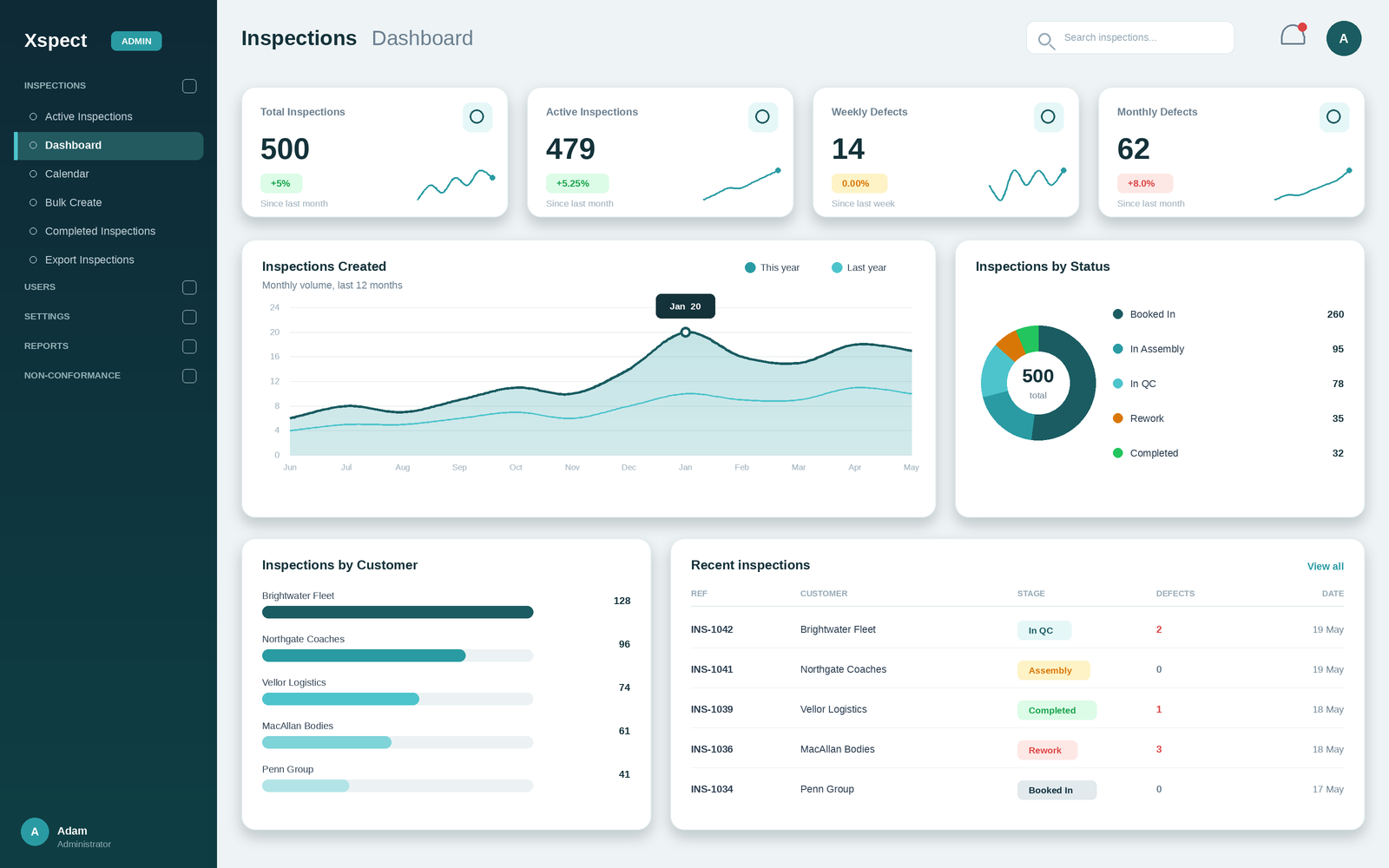The width and height of the screenshot is (1389, 868).
Task: Click the bullet icon beside Active Inspections
Action: (33, 116)
